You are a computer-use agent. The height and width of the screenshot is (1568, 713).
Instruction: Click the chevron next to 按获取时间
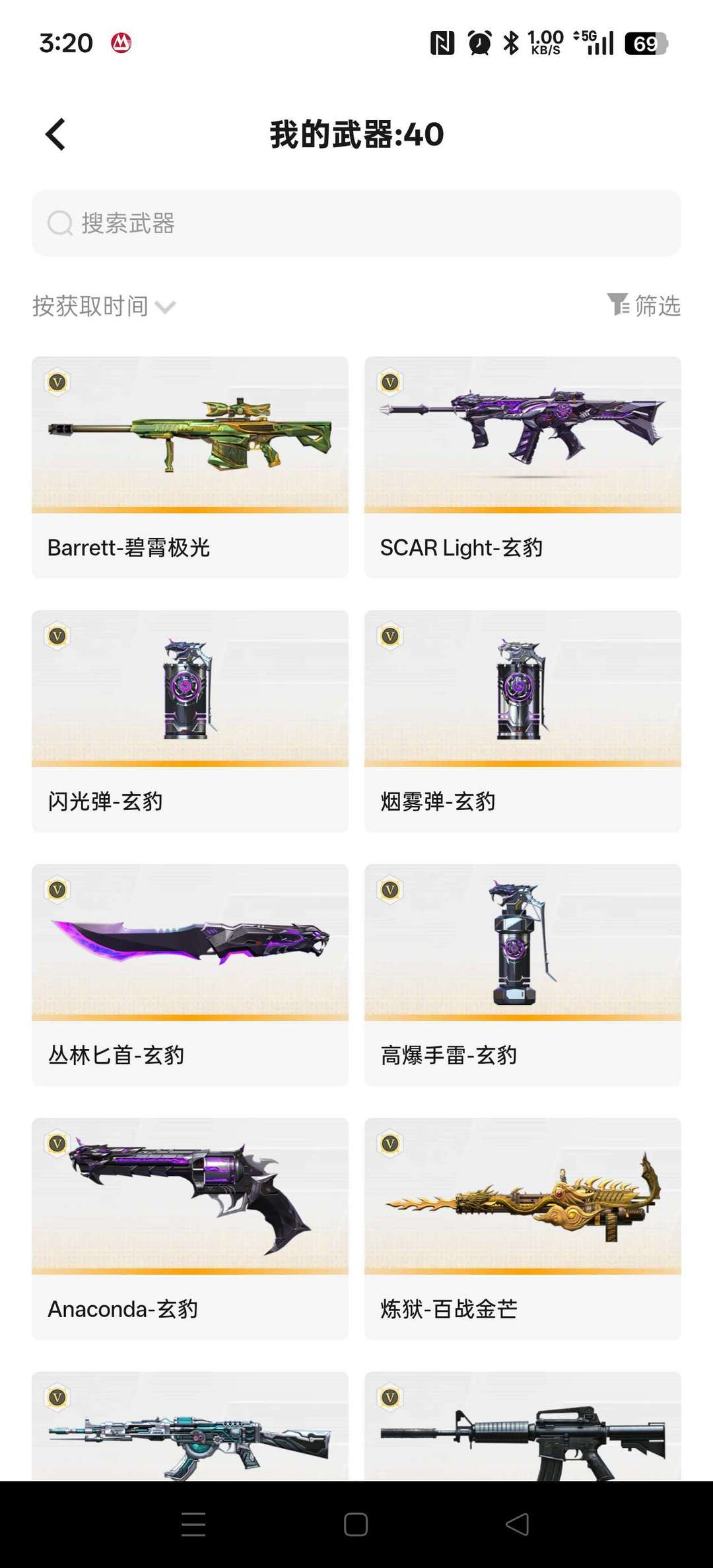click(x=165, y=307)
